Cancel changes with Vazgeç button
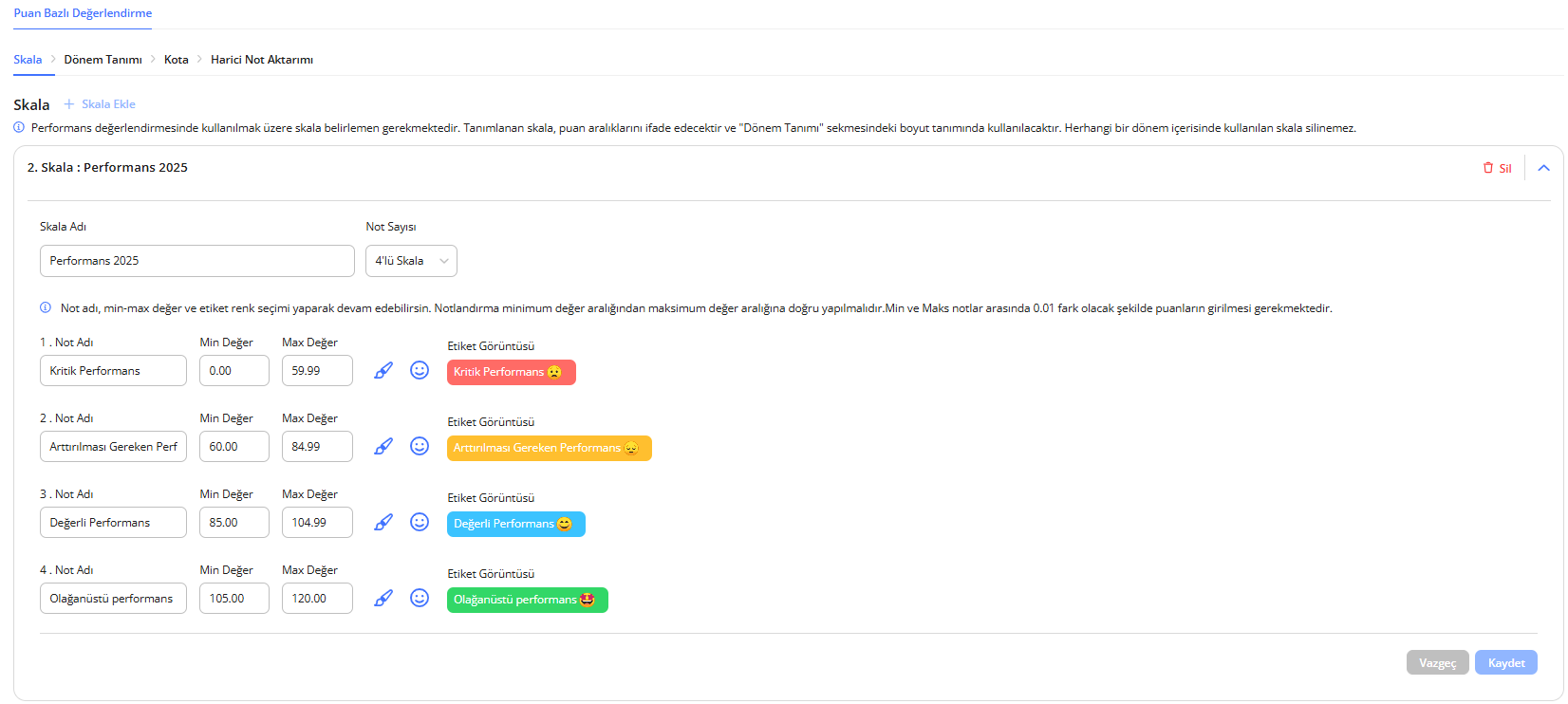This screenshot has height=704, width=1568. [x=1437, y=663]
